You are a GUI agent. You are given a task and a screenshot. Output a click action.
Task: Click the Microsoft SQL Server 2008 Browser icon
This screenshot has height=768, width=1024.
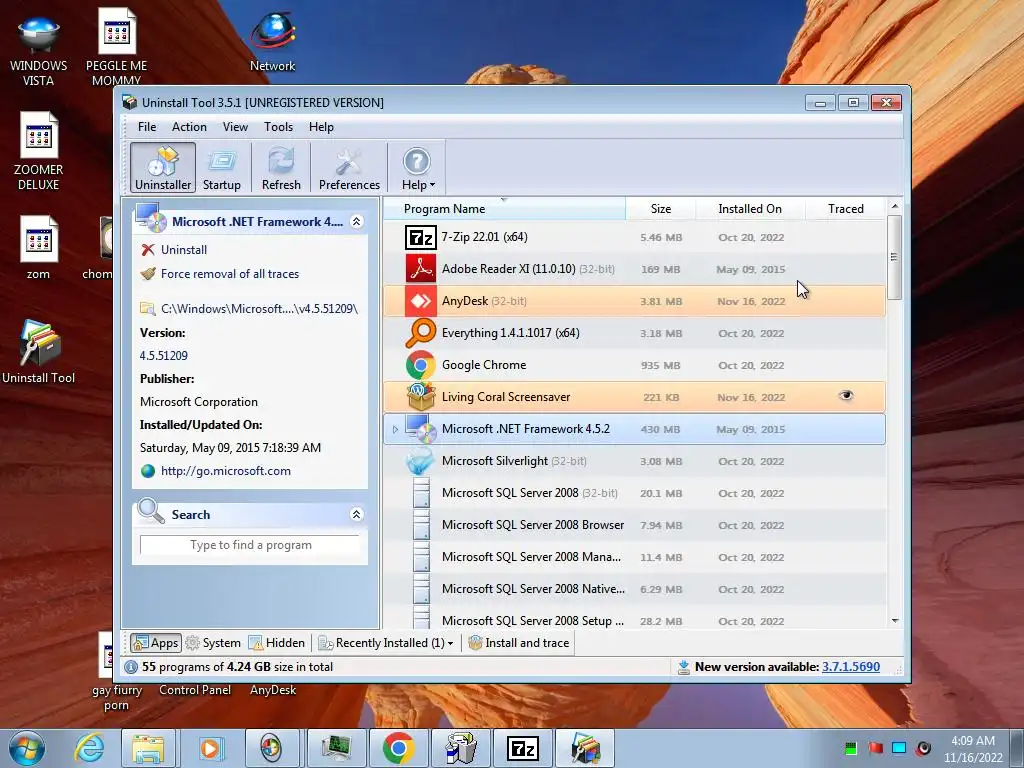coord(422,524)
